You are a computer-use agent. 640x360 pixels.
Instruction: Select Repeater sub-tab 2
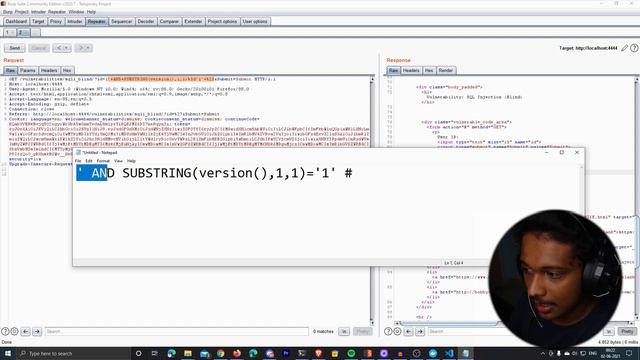click(x=23, y=33)
